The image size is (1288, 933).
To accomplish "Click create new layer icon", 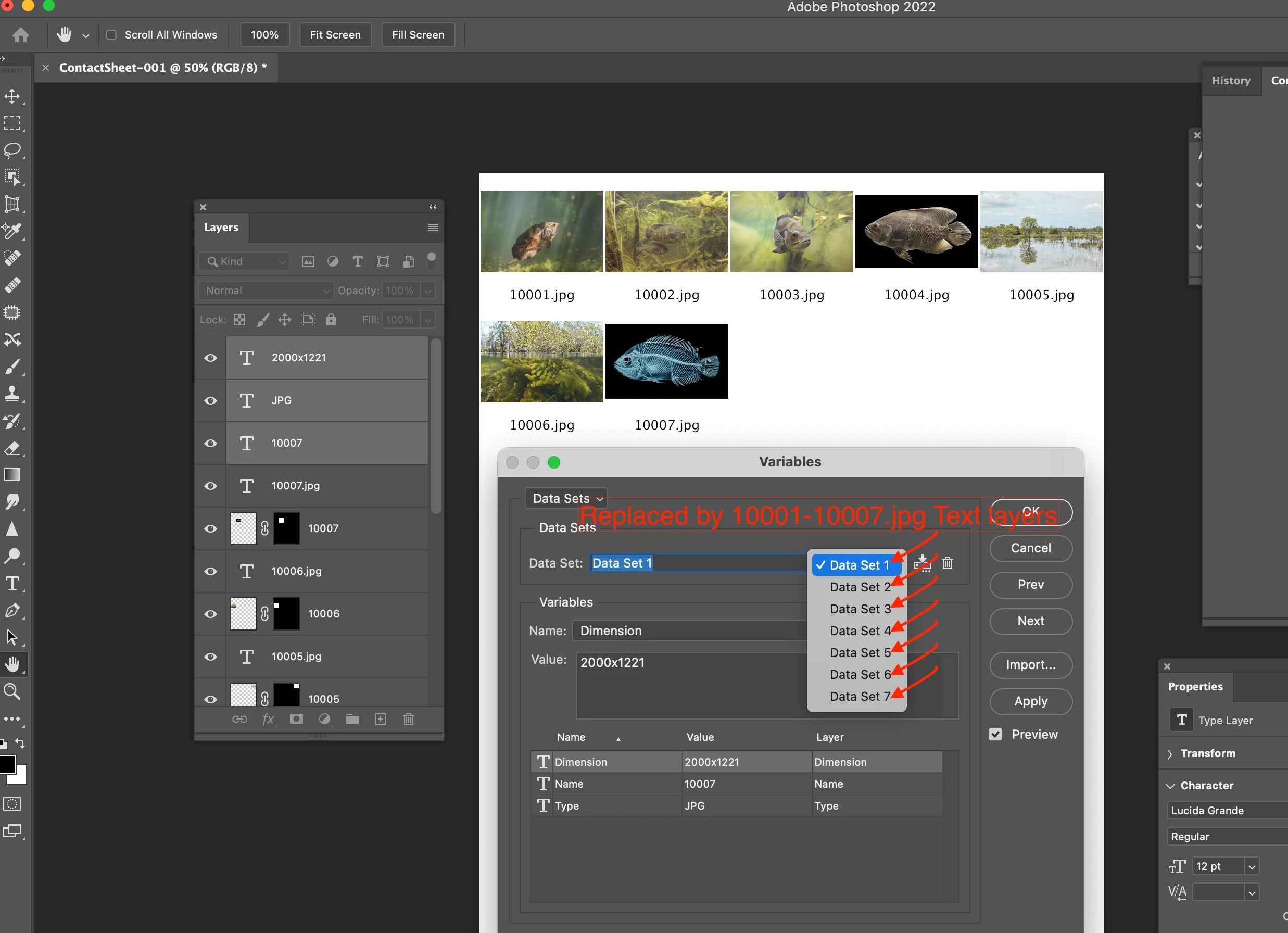I will pos(381,720).
